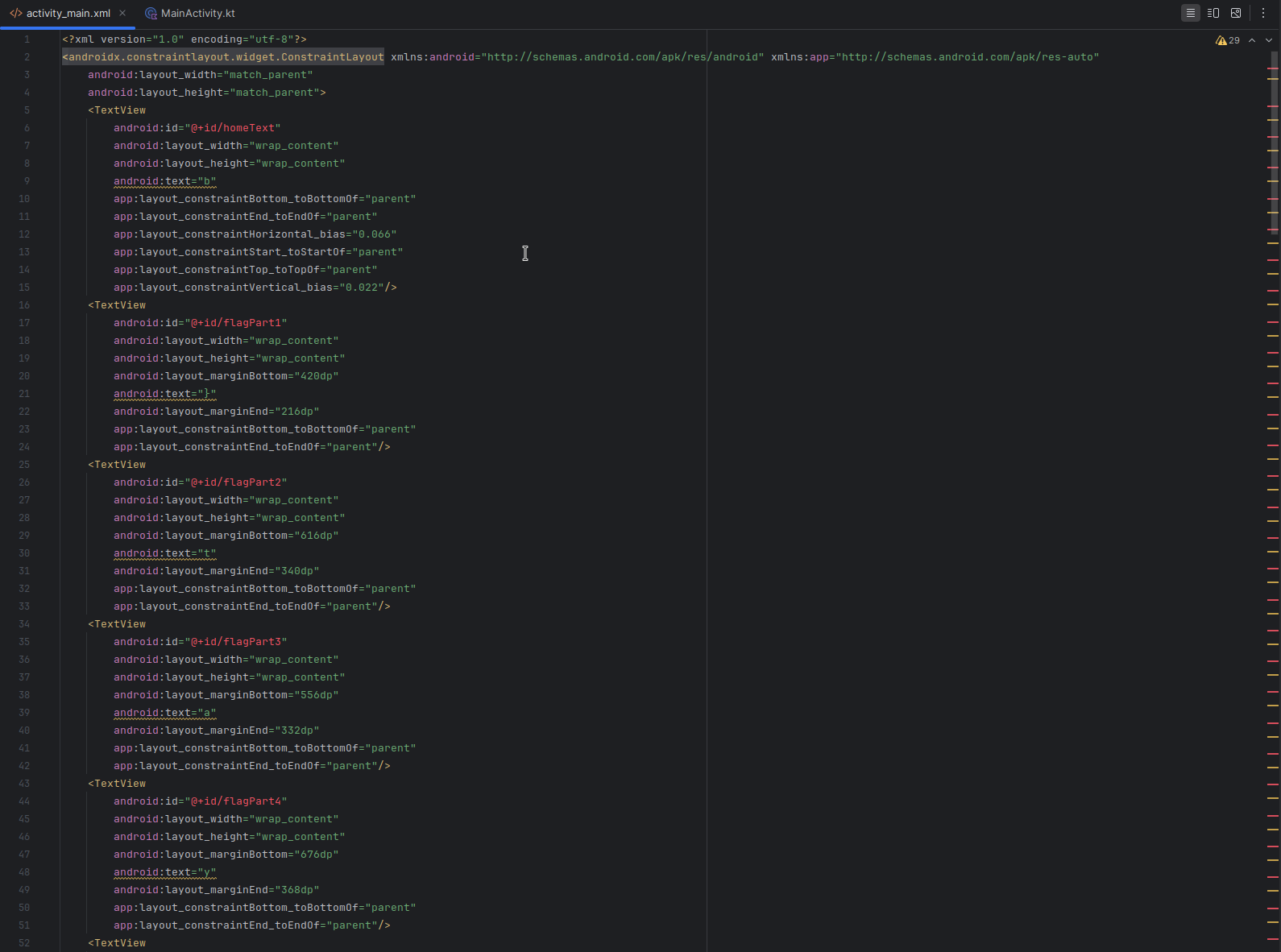
Task: Open the editor tab more-options menu
Action: [1263, 13]
